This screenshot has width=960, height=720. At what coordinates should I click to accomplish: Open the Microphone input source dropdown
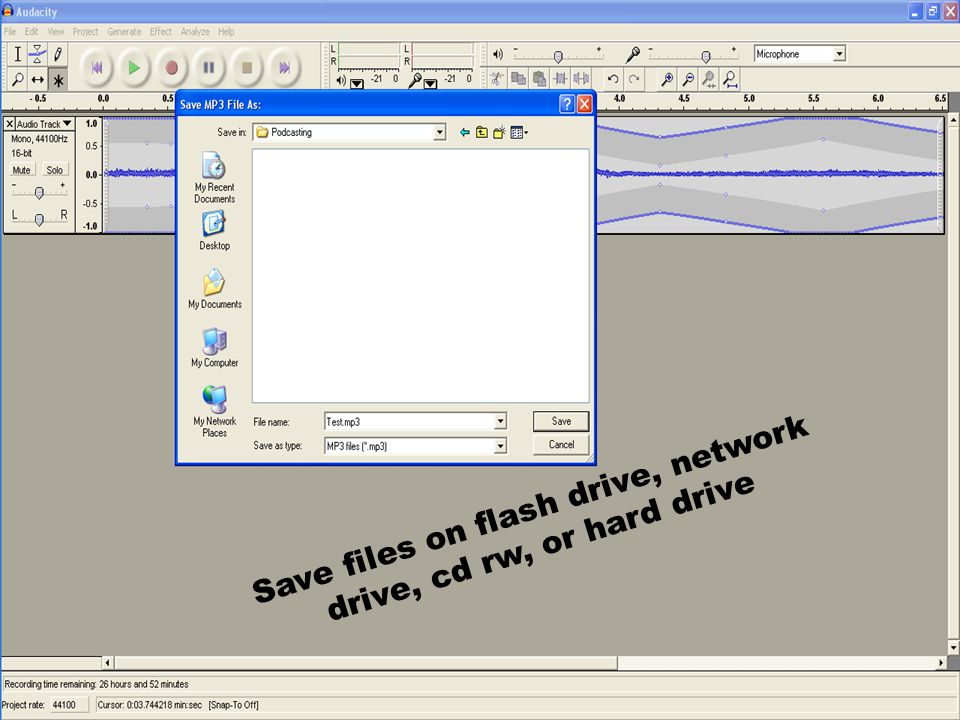839,54
